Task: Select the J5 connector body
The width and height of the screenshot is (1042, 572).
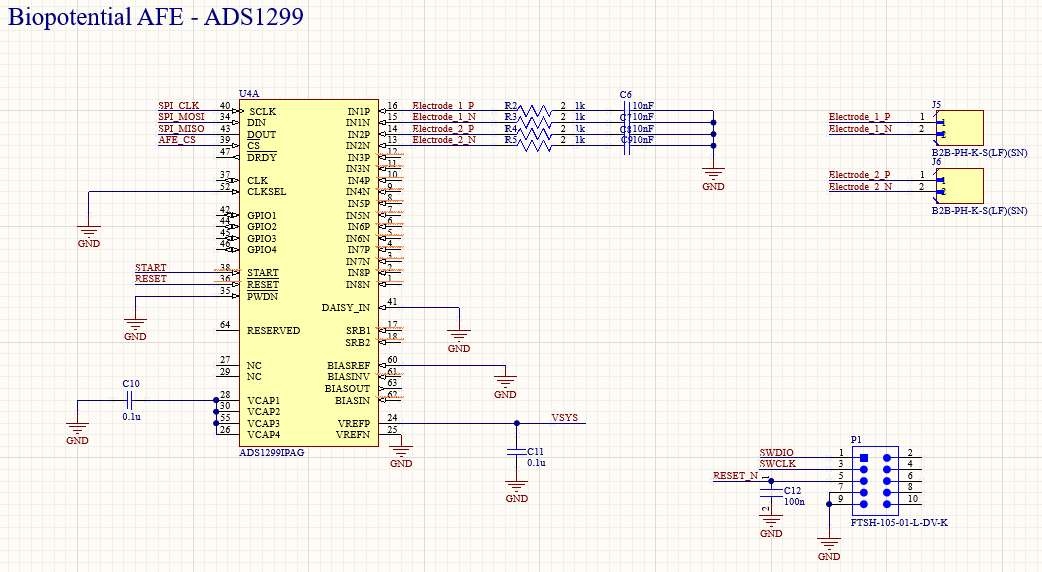Action: tap(962, 128)
